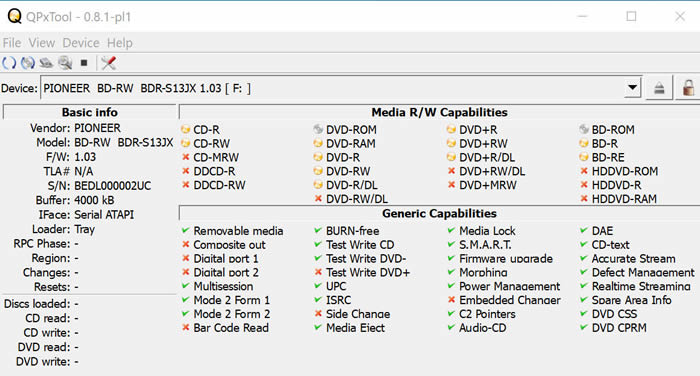
Task: Click the Media R/W Capabilities header
Action: click(439, 112)
